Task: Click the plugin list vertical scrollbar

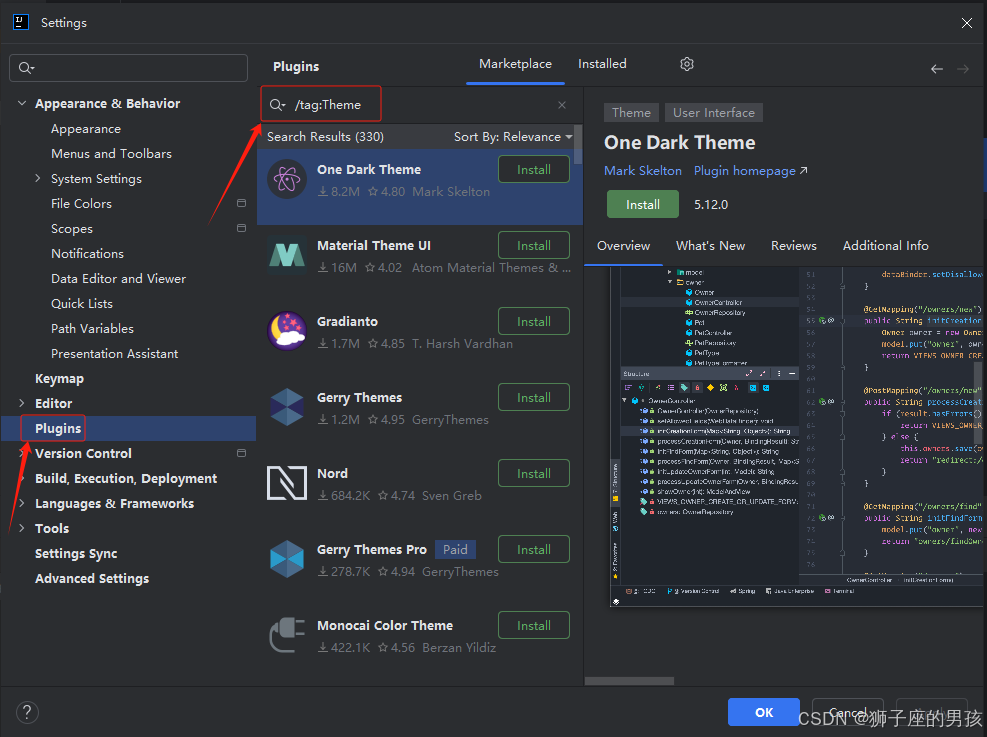Action: tap(578, 145)
